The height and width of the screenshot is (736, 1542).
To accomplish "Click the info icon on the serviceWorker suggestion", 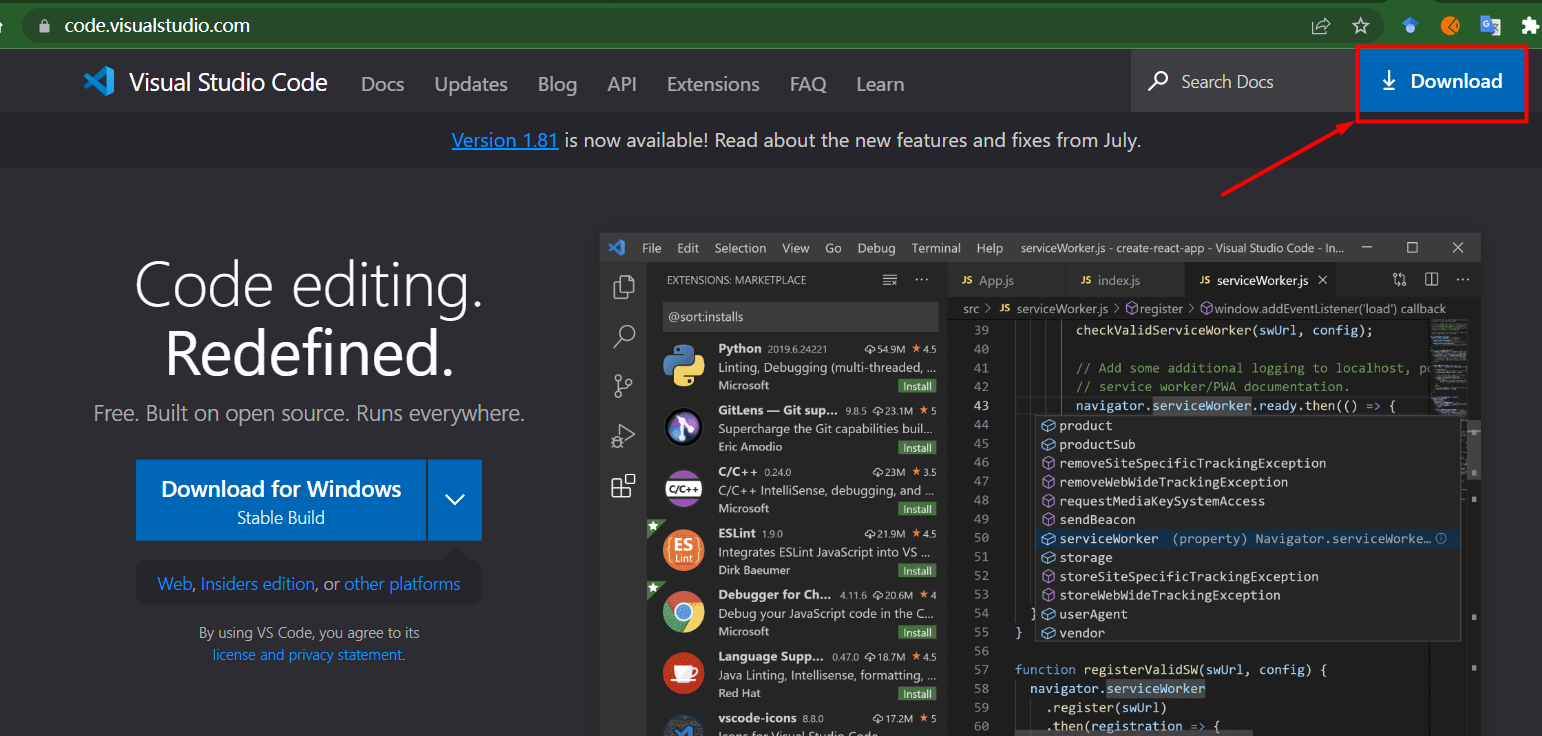I will tap(1441, 539).
